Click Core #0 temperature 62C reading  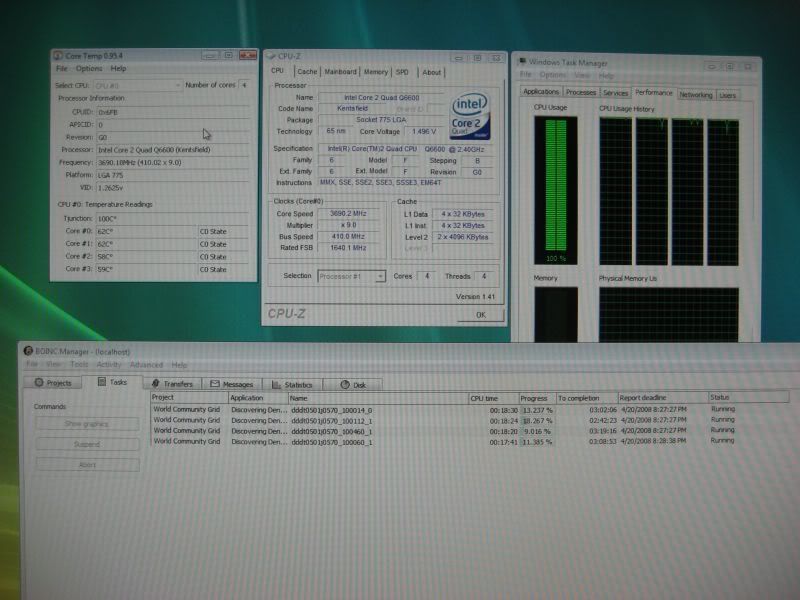(146, 231)
